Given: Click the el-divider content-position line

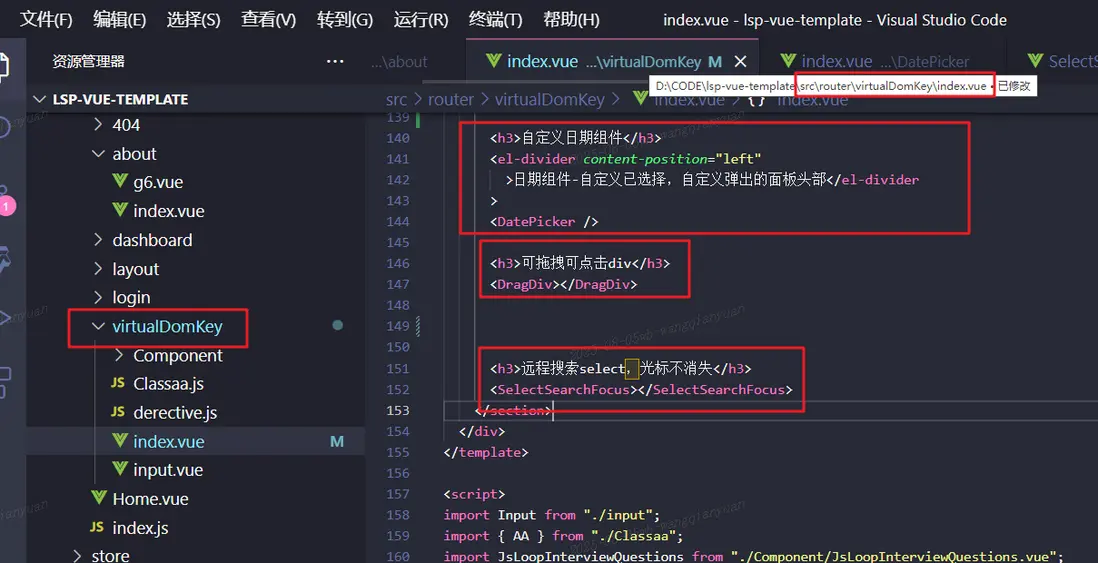Looking at the screenshot, I should click(x=625, y=159).
